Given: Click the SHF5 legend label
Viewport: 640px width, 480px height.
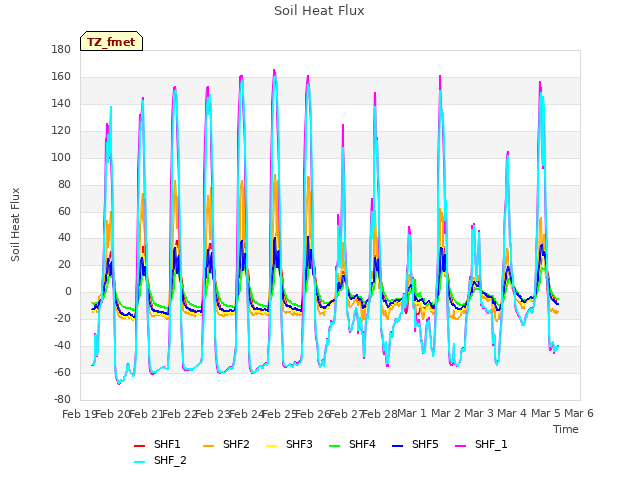Looking at the screenshot, I should [425, 444].
